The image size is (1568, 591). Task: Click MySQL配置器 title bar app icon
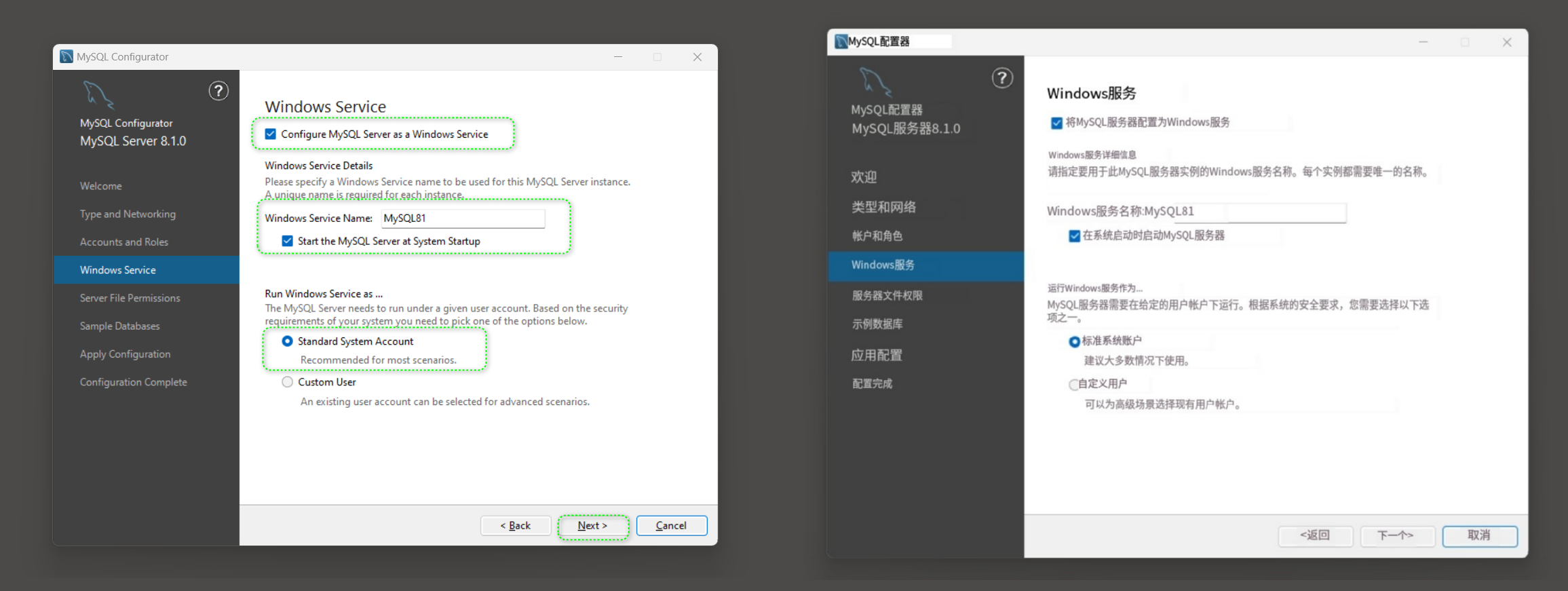tap(841, 41)
